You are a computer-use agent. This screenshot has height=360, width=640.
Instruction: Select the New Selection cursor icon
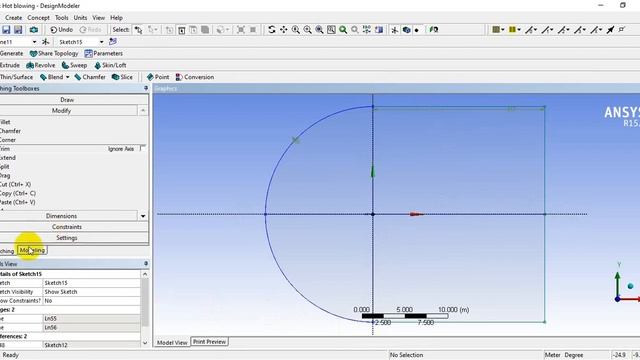[139, 29]
